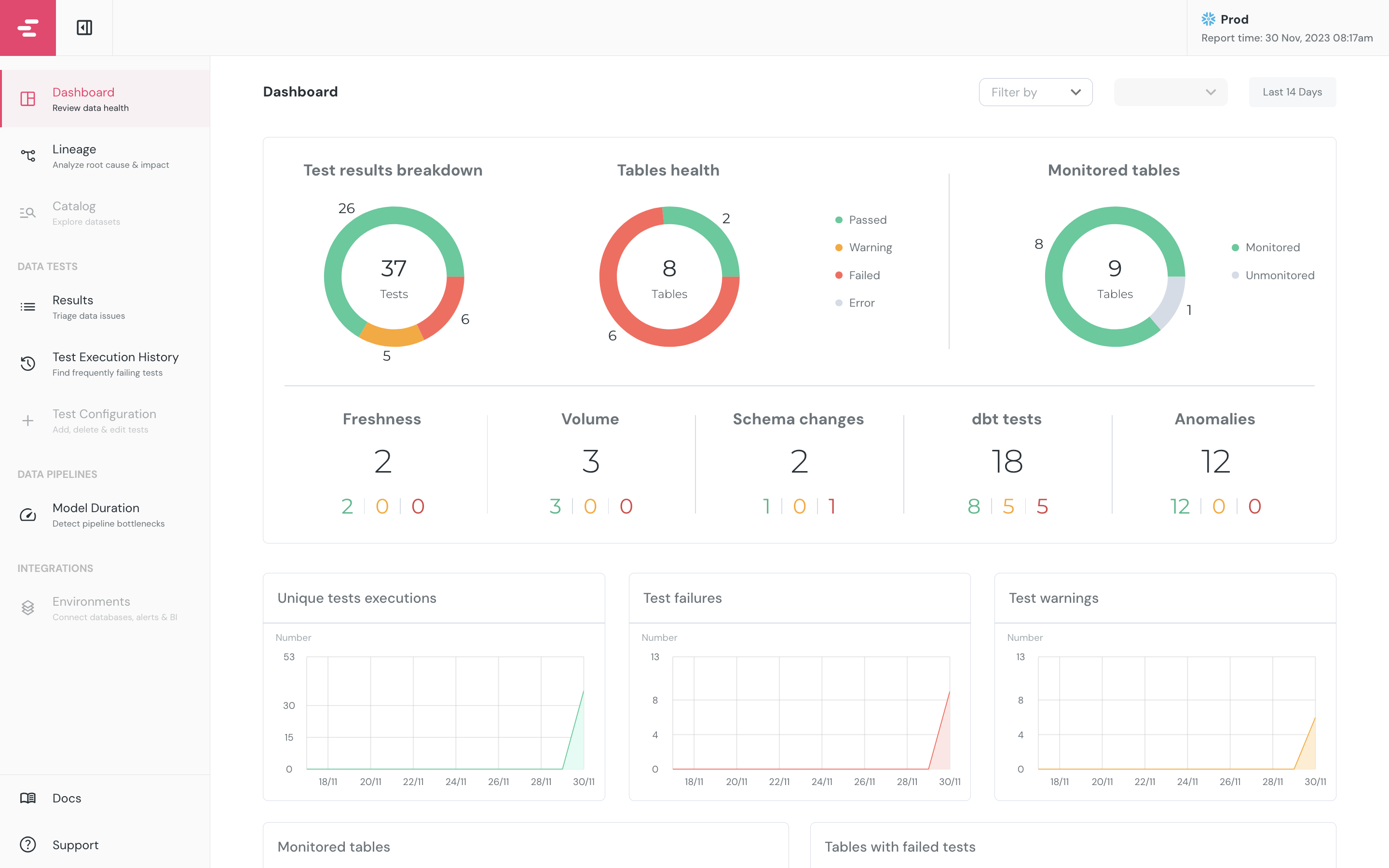This screenshot has width=1389, height=868.
Task: Open the Filter by dropdown
Action: [1035, 92]
